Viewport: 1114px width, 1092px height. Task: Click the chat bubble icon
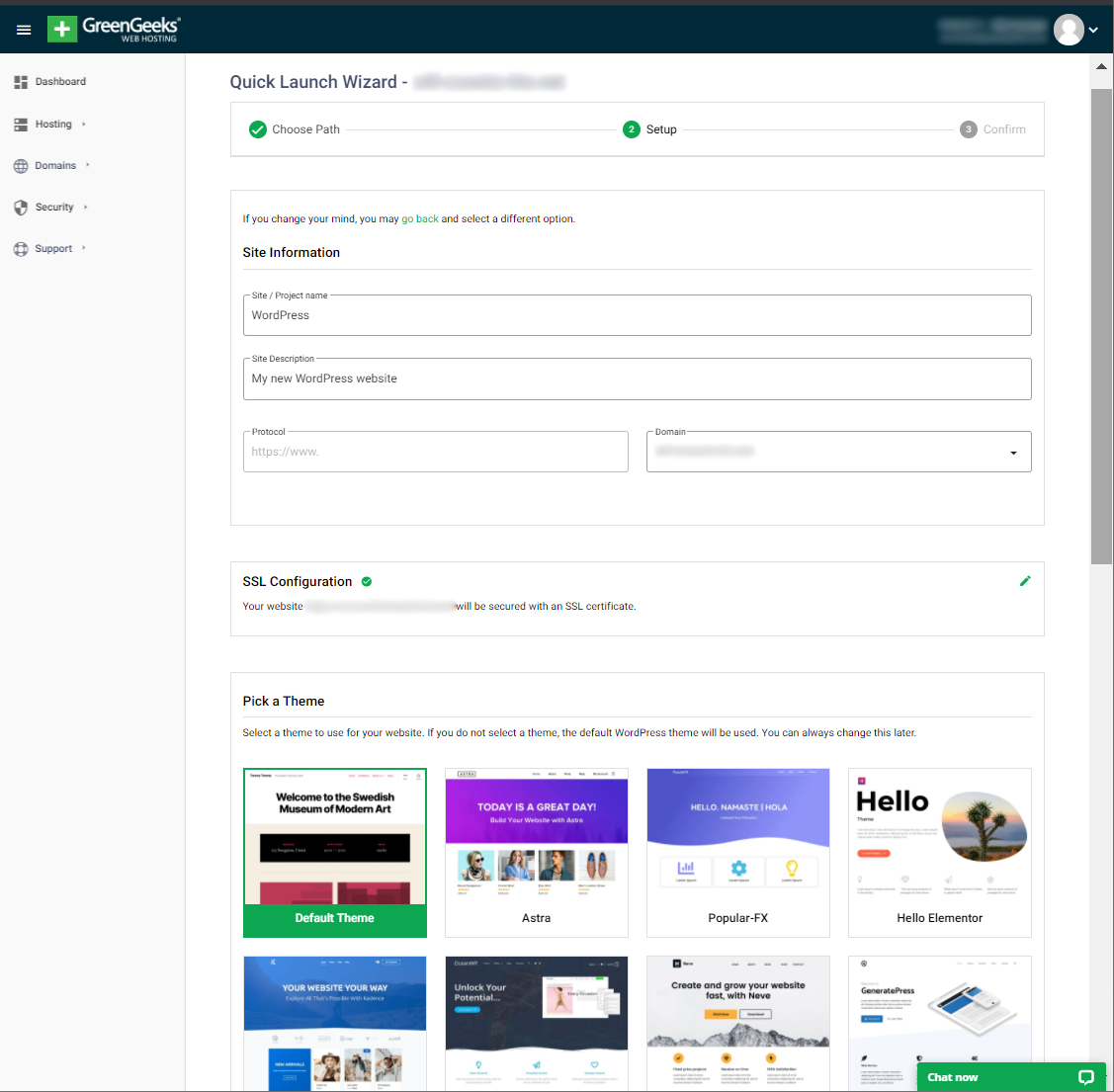click(1085, 1077)
